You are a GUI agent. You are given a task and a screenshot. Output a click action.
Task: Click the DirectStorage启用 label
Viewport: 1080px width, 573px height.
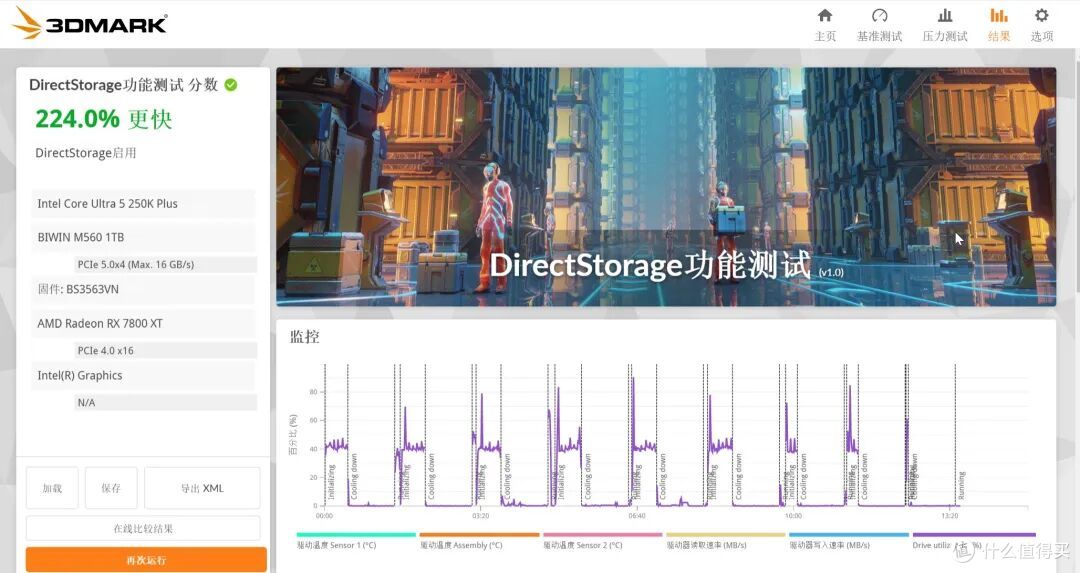[85, 153]
